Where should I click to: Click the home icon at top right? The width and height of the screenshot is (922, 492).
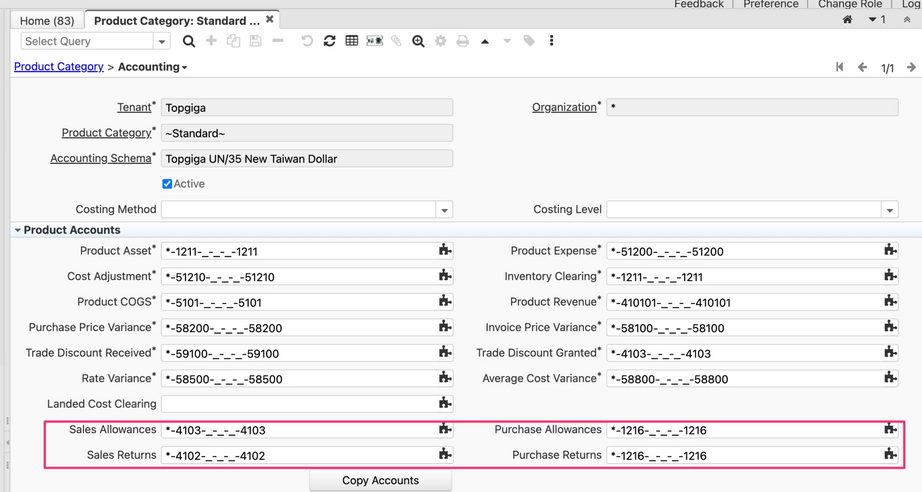(847, 20)
